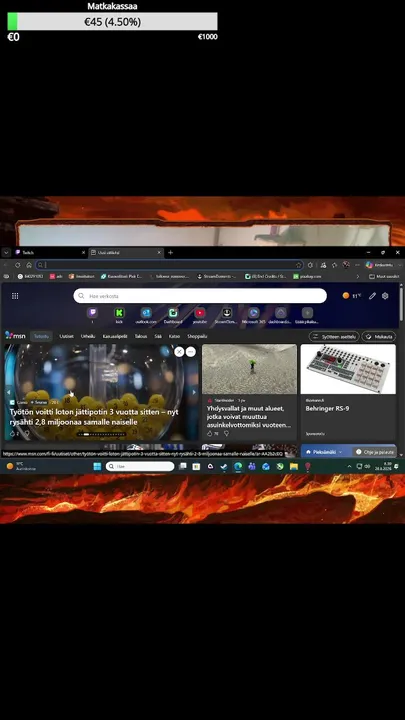This screenshot has height=720, width=405.
Task: Click the Matkakassaa €45 donation progress bar
Action: coord(112,22)
